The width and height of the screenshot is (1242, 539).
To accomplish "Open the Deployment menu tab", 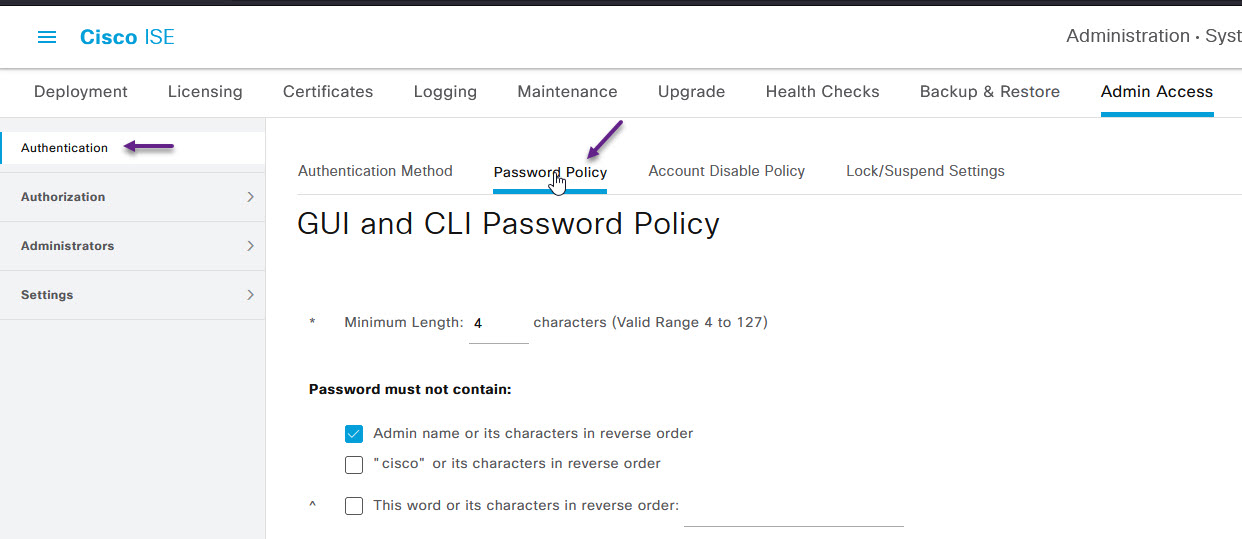I will click(81, 92).
